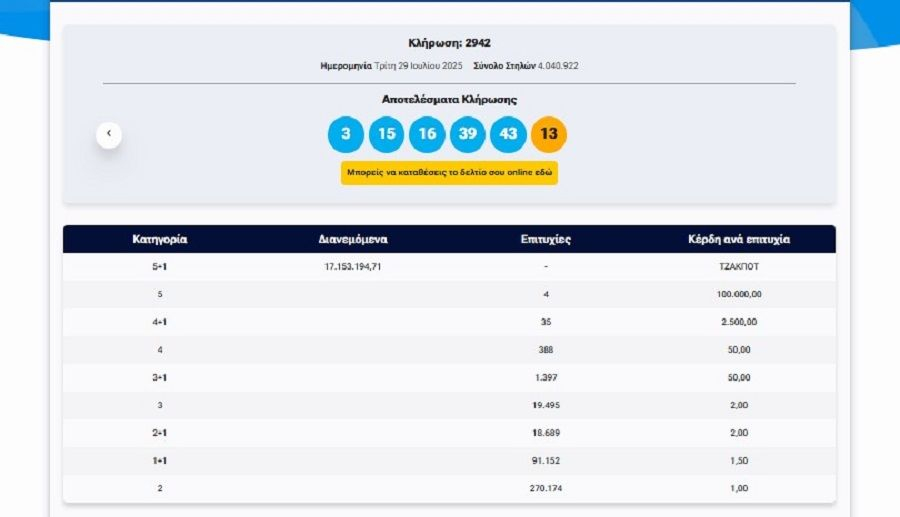The image size is (900, 517).
Task: Click the 17.153.194,71 distributed amount
Action: pyautogui.click(x=353, y=267)
